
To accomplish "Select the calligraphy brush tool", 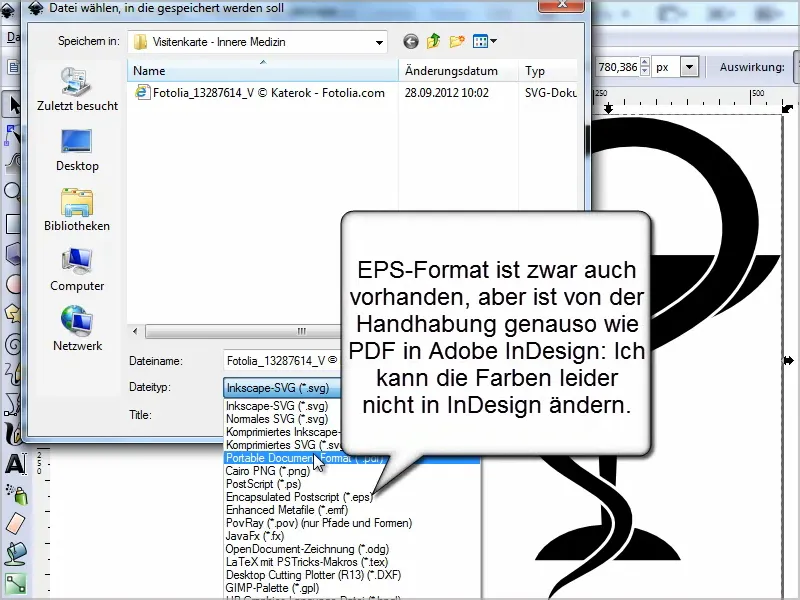I will 12,434.
